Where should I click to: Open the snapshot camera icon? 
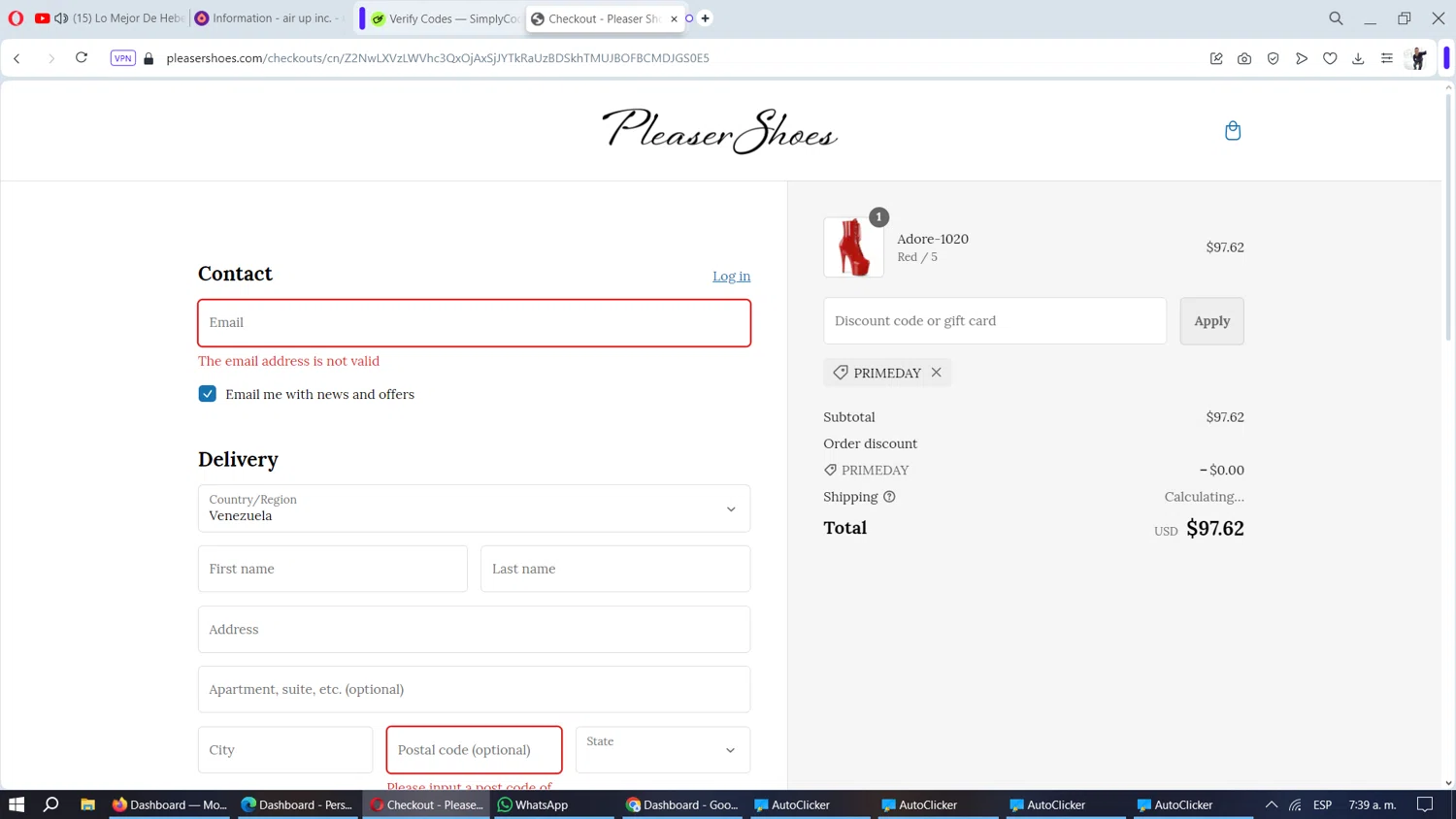coord(1244,58)
